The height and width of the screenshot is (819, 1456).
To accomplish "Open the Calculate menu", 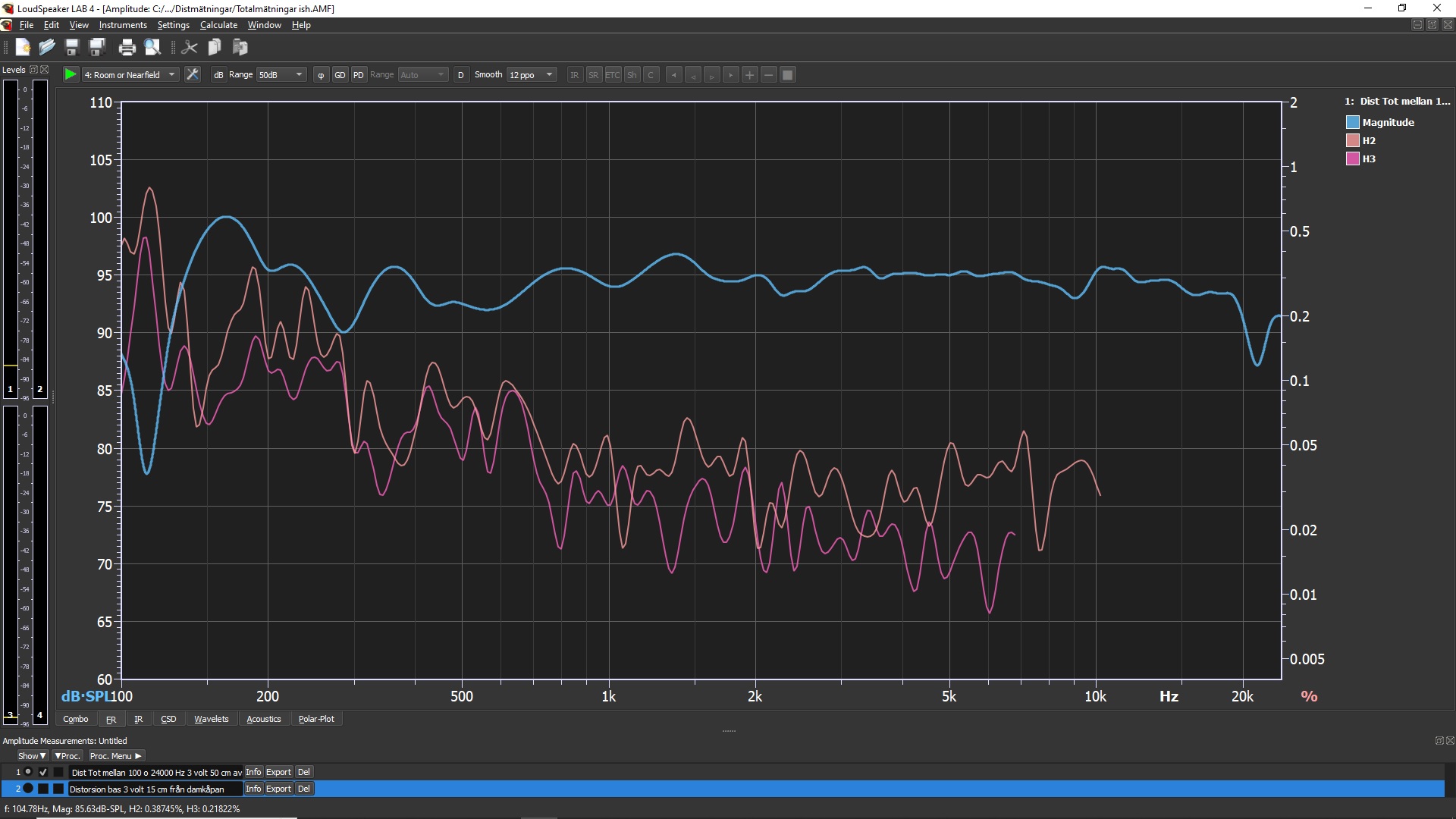I will coord(218,25).
